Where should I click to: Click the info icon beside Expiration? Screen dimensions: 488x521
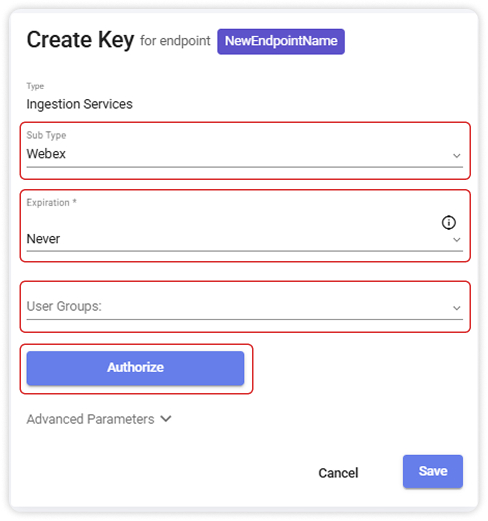click(448, 222)
